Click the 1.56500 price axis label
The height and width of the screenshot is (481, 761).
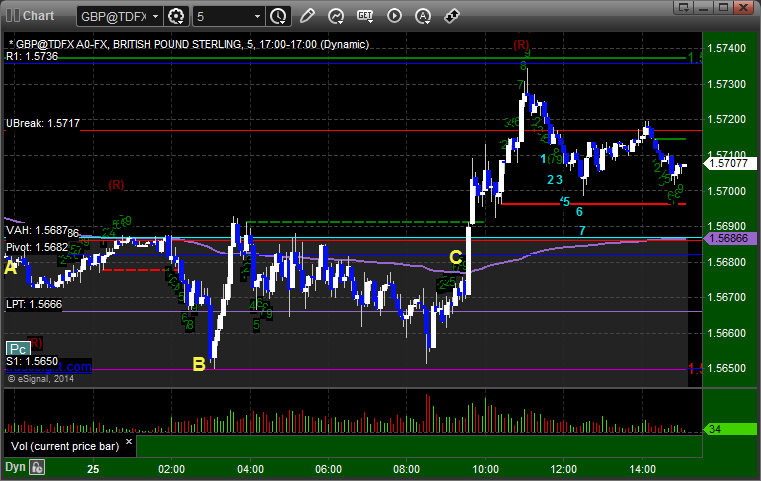[727, 368]
